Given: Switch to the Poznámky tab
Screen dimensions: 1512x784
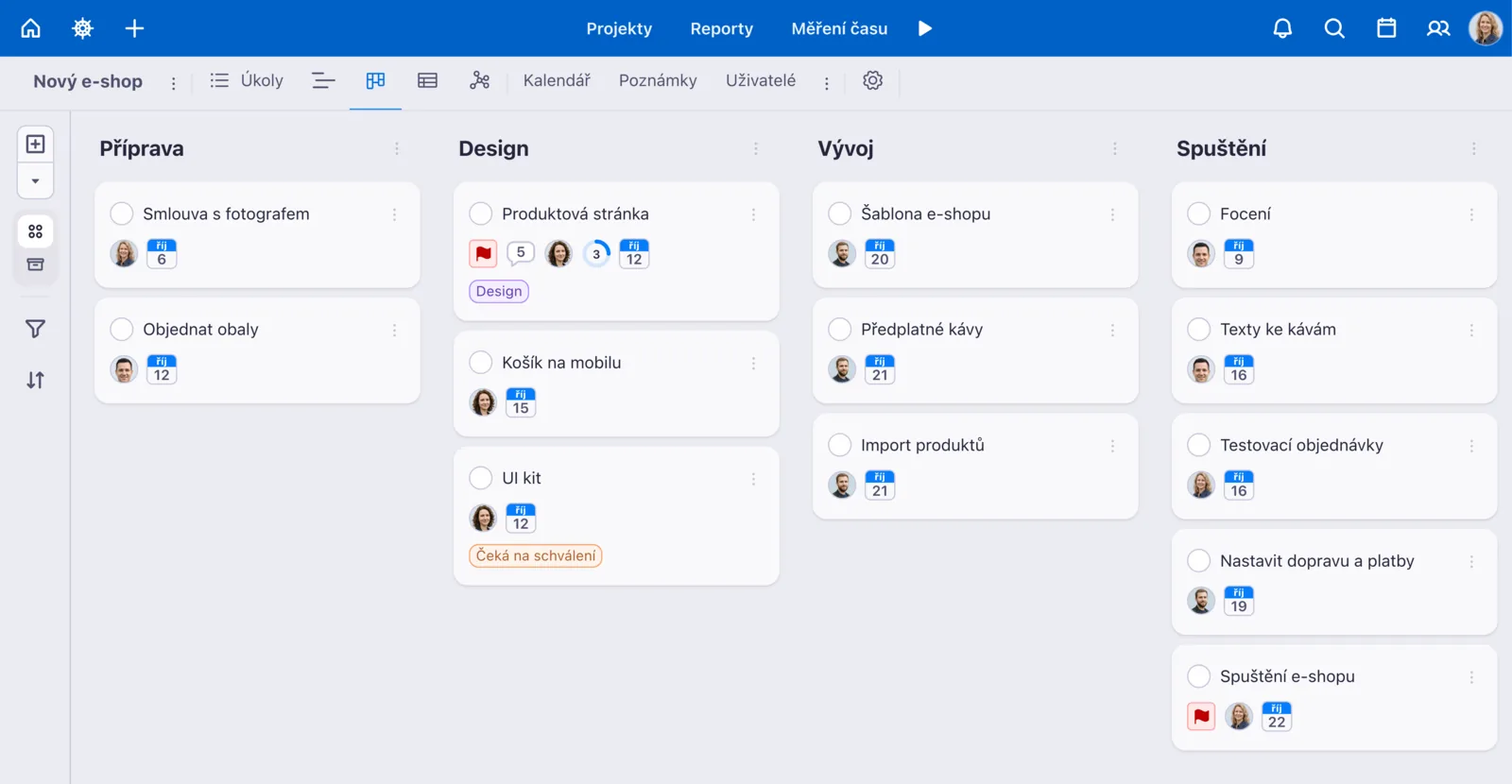Looking at the screenshot, I should click(x=658, y=80).
